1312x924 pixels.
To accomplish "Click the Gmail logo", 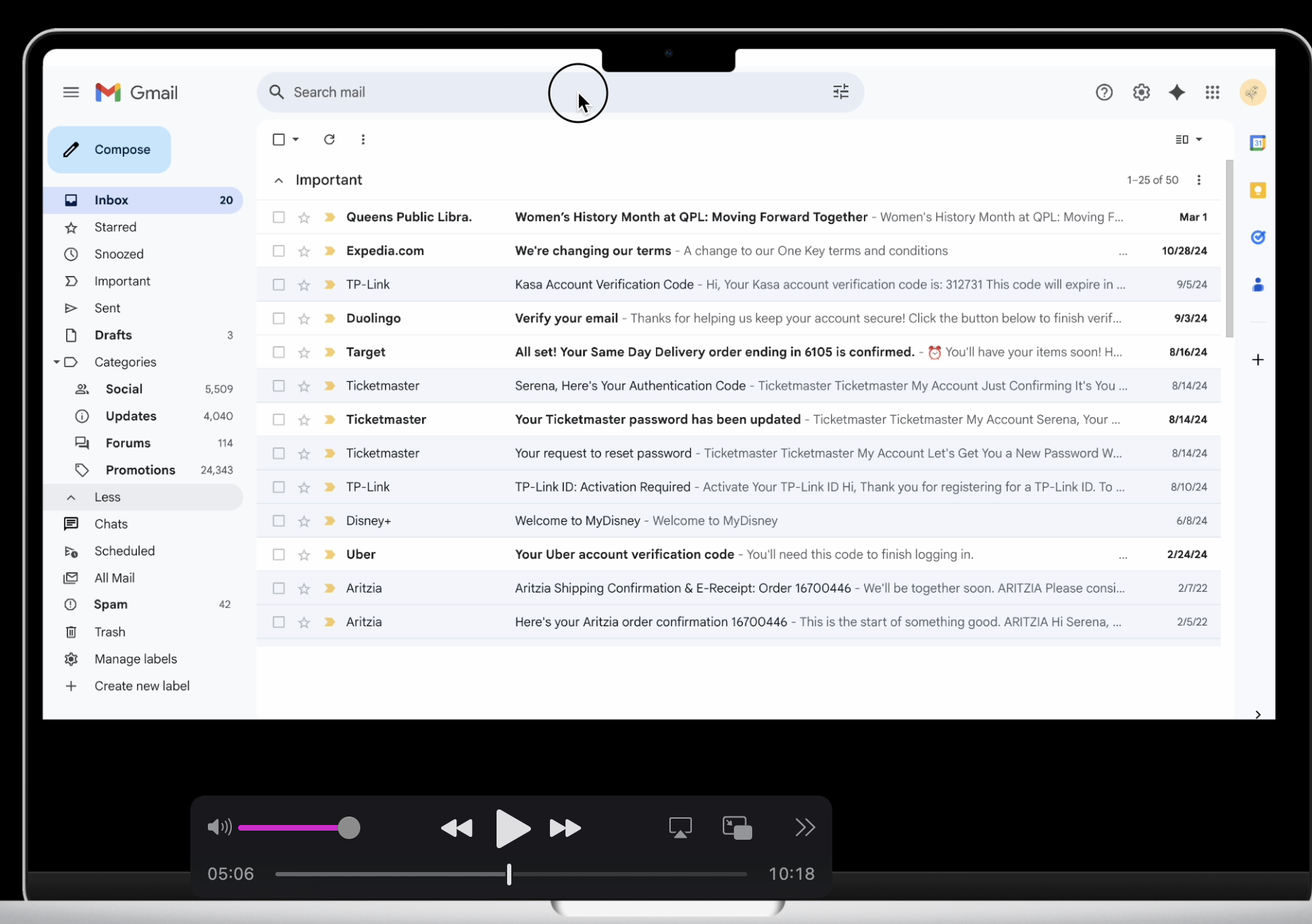I will [x=136, y=92].
